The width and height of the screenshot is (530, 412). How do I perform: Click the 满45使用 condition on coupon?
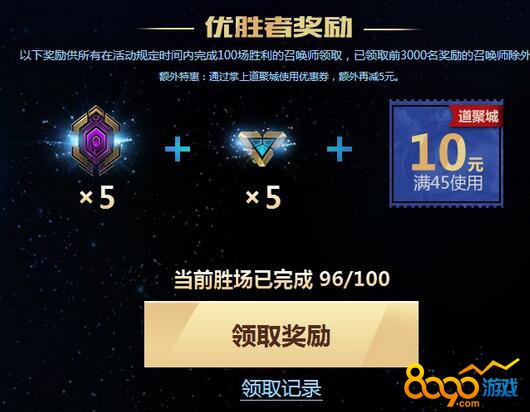pos(448,183)
